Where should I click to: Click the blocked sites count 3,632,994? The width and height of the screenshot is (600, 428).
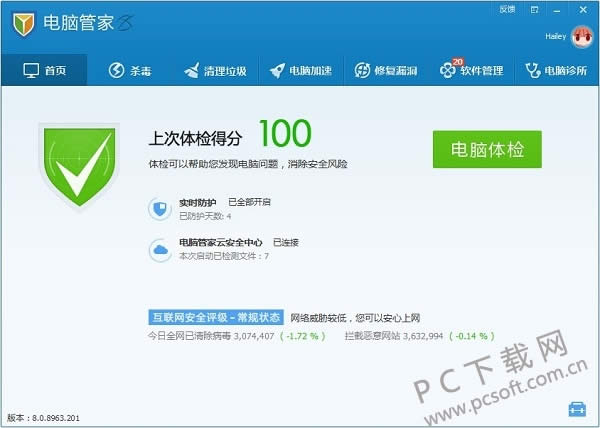point(423,336)
